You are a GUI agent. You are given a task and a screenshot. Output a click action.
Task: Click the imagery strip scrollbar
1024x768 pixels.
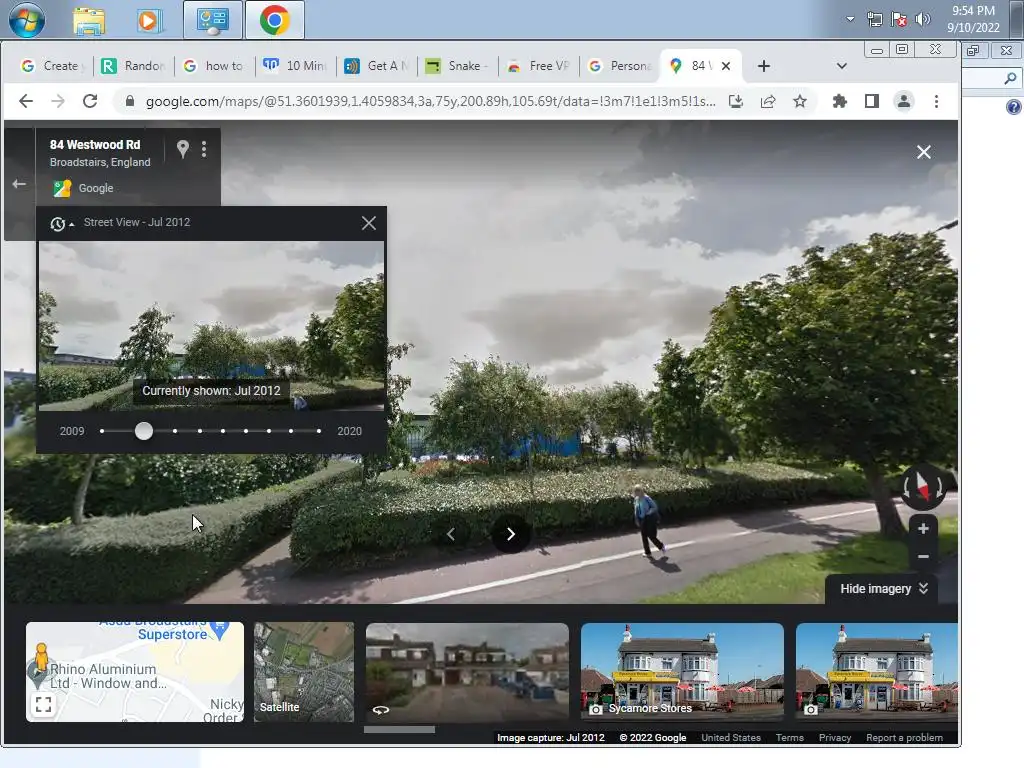pyautogui.click(x=399, y=729)
